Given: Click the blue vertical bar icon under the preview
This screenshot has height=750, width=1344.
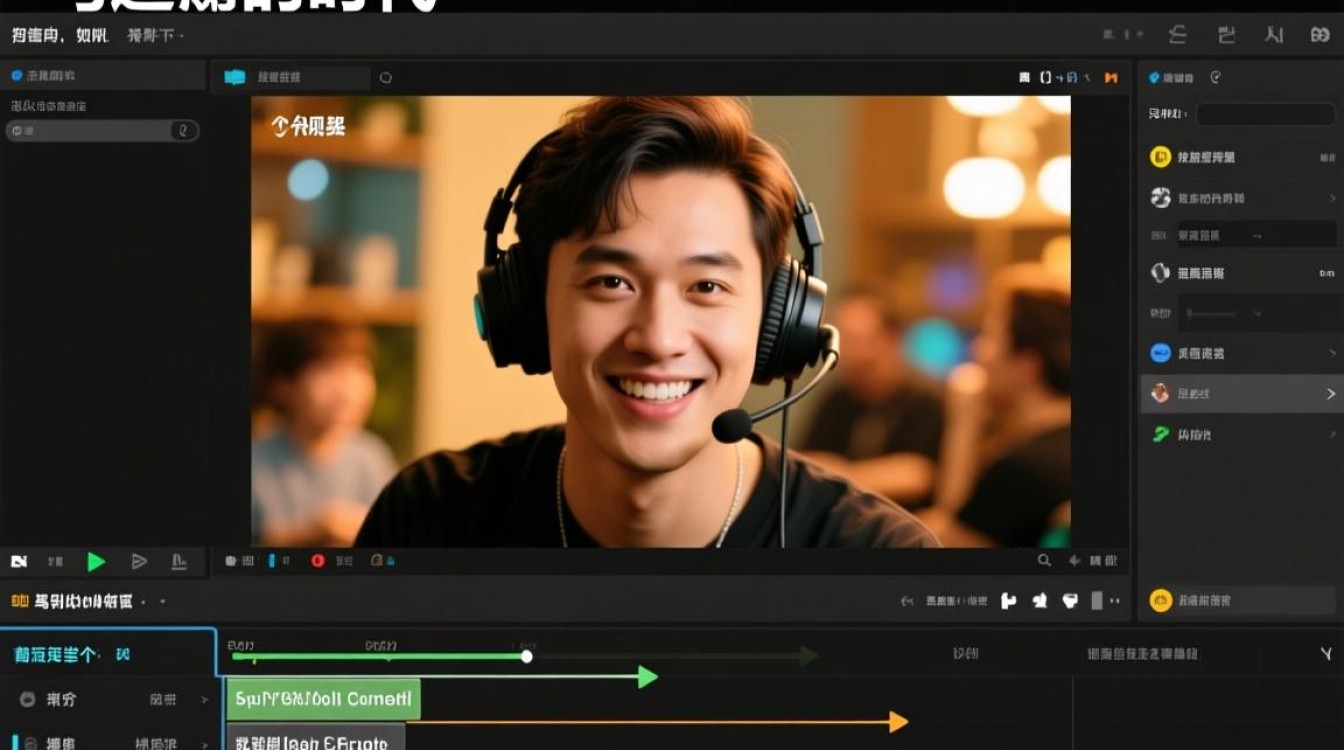Looking at the screenshot, I should pyautogui.click(x=272, y=561).
